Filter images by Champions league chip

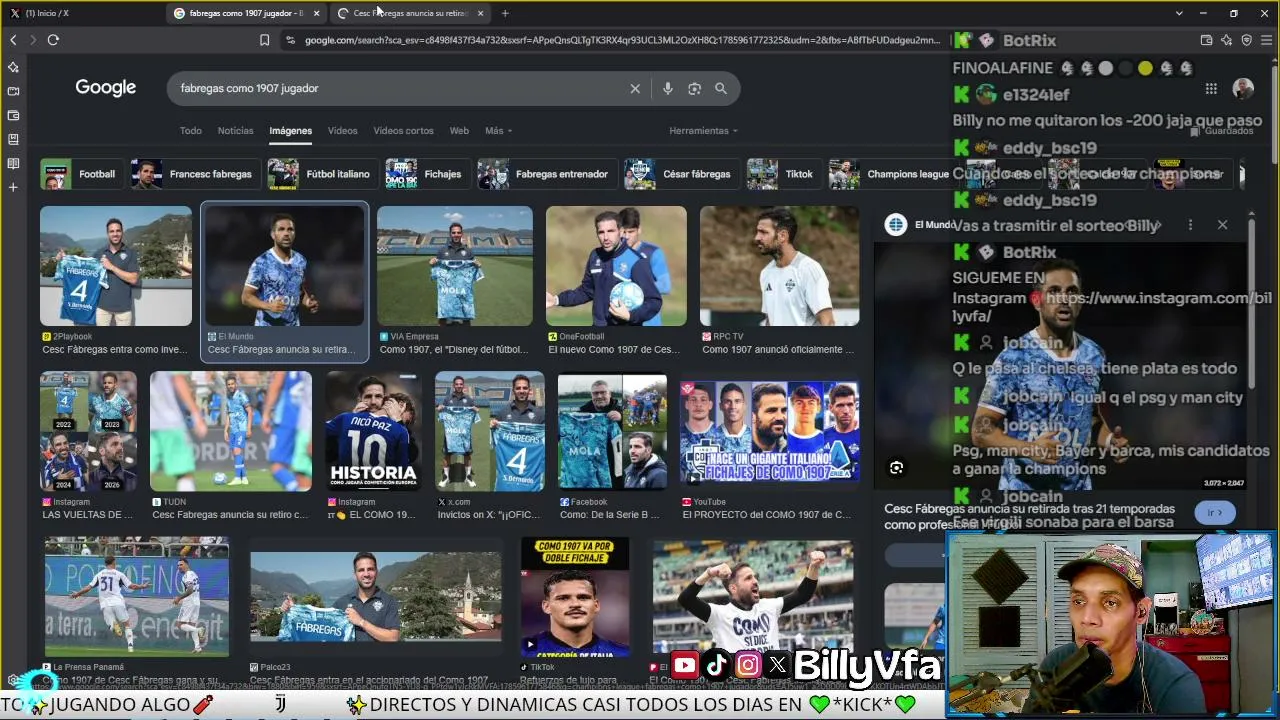tap(890, 174)
